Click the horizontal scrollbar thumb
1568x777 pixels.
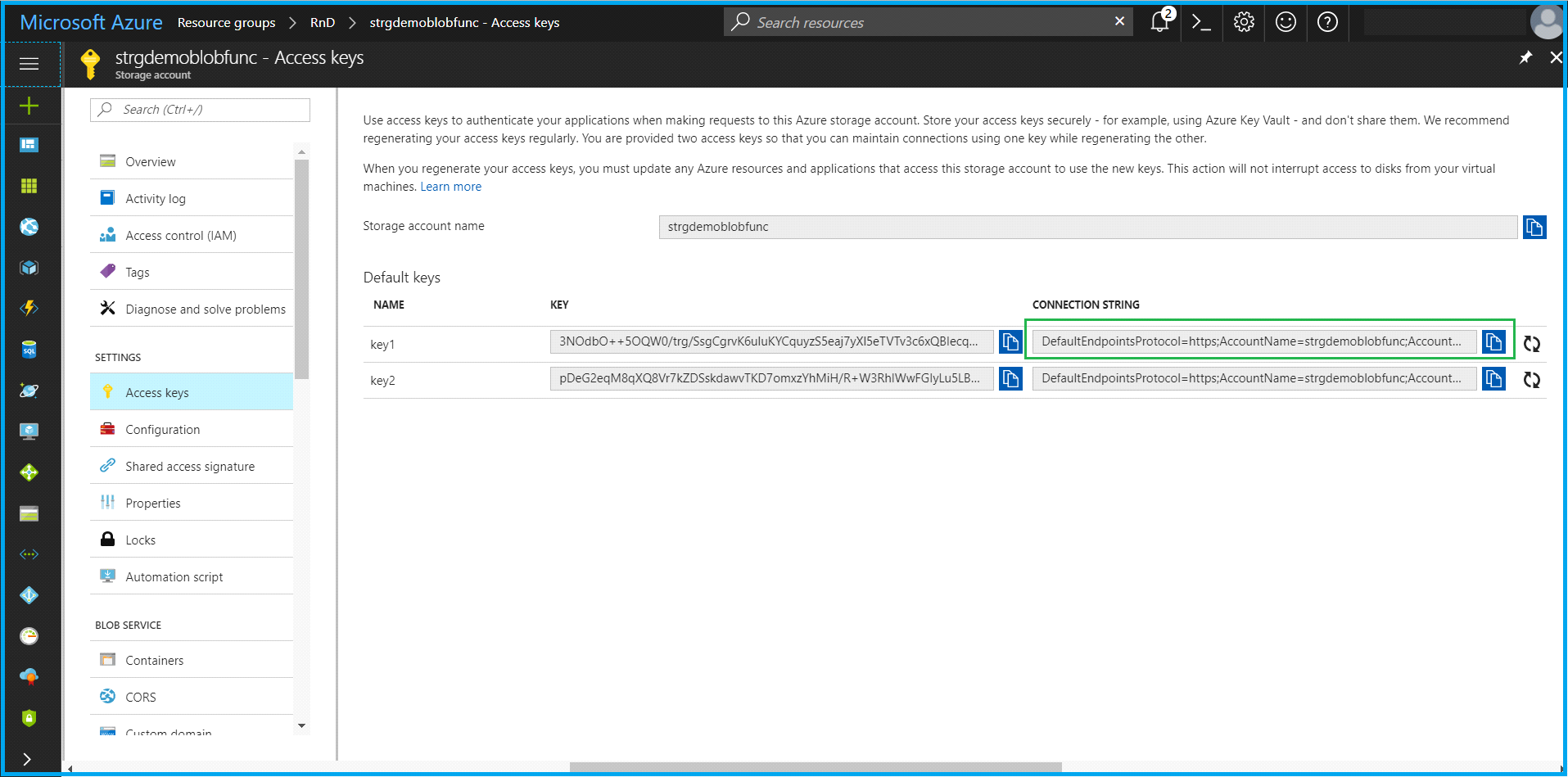(x=816, y=767)
